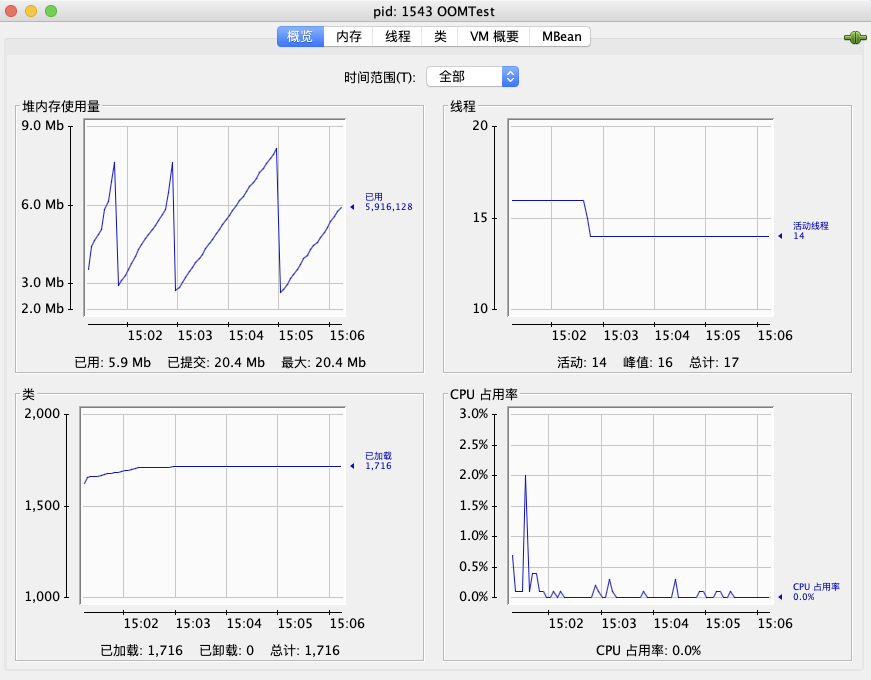Click the 已用 5,916,128 legend label
Screen dimensions: 871x680
388,202
